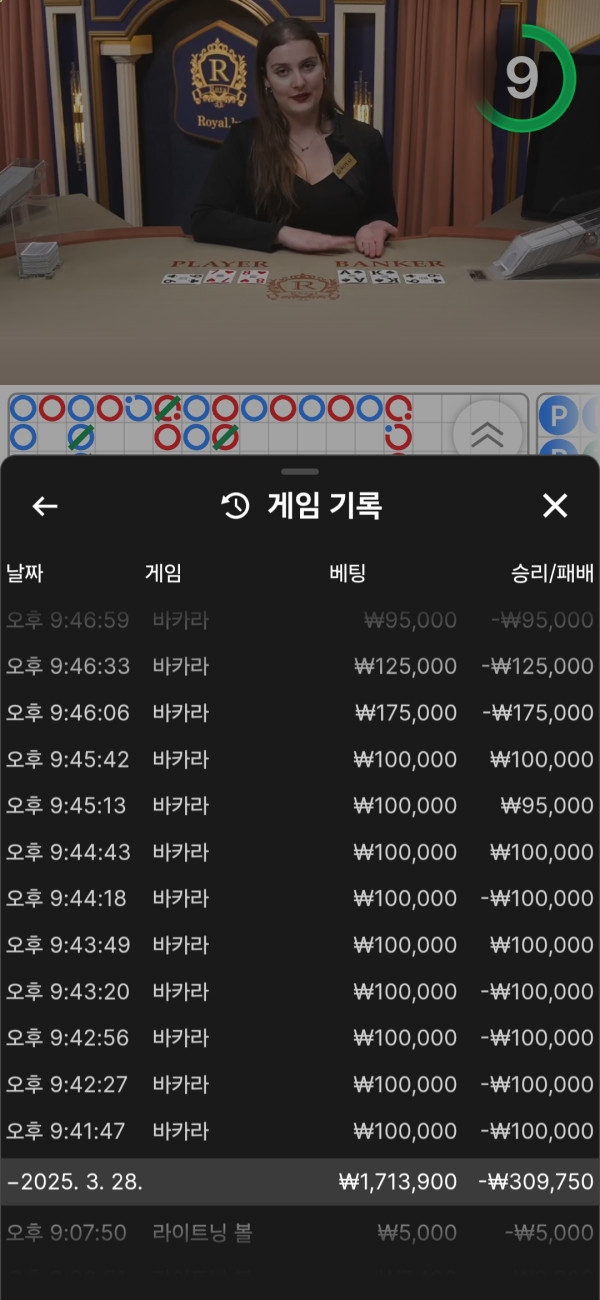Image resolution: width=600 pixels, height=1300 pixels.
Task: Select the 오후 9:45:42 game row
Action: (x=300, y=759)
